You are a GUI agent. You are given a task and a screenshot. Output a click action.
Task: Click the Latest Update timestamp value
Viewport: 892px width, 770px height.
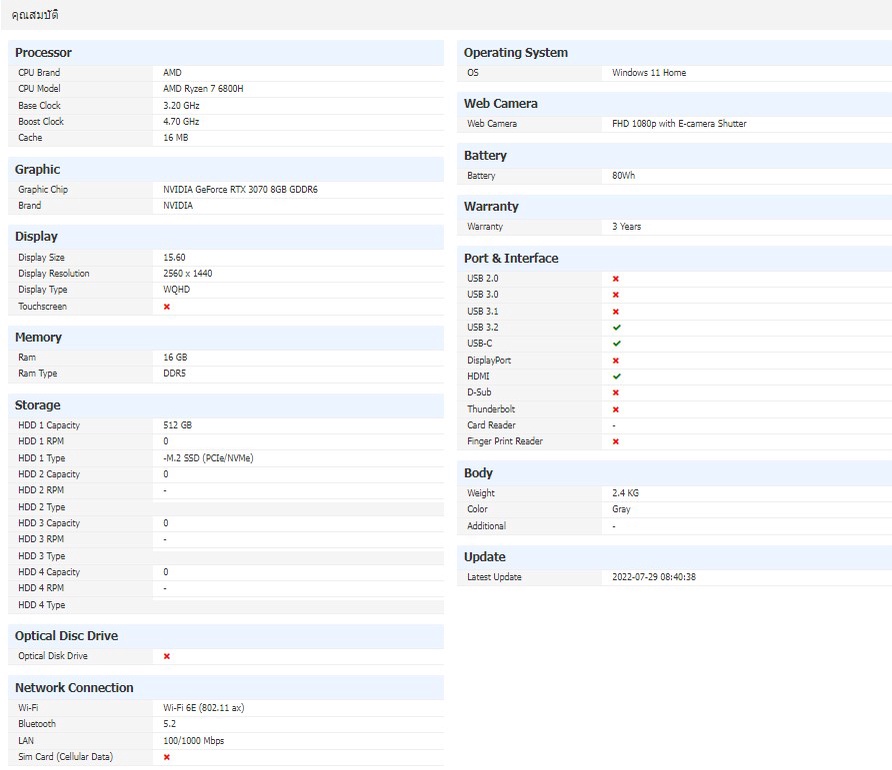(654, 578)
